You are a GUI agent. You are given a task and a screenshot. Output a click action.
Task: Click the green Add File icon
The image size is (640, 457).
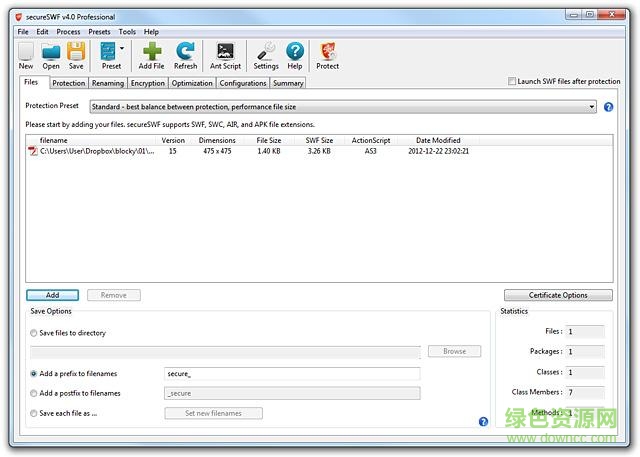point(151,53)
